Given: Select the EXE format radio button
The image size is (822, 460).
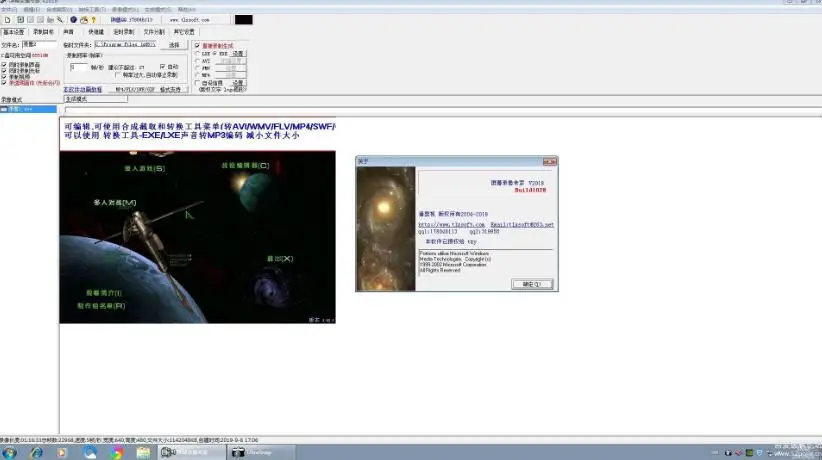Looking at the screenshot, I should [x=214, y=54].
